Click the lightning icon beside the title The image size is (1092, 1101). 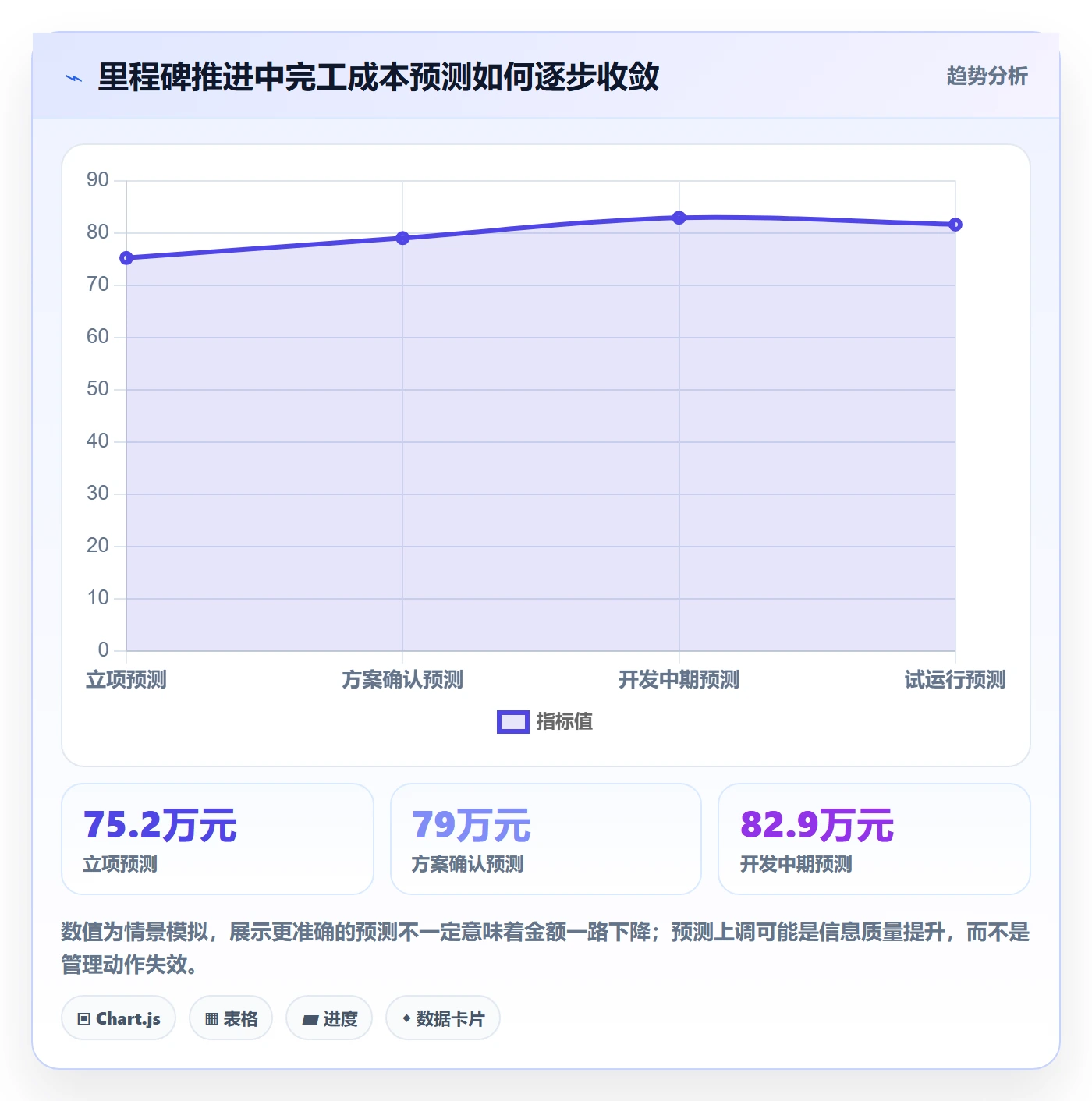(74, 78)
